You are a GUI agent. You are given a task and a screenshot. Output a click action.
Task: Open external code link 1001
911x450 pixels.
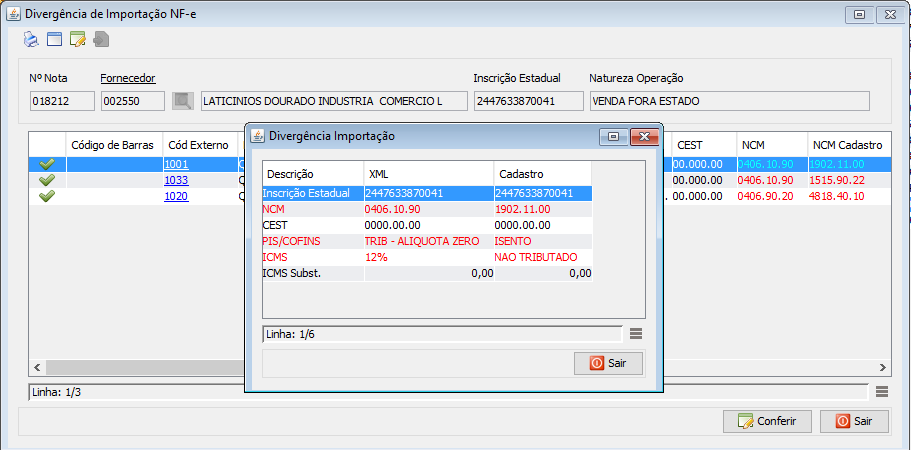pos(176,164)
